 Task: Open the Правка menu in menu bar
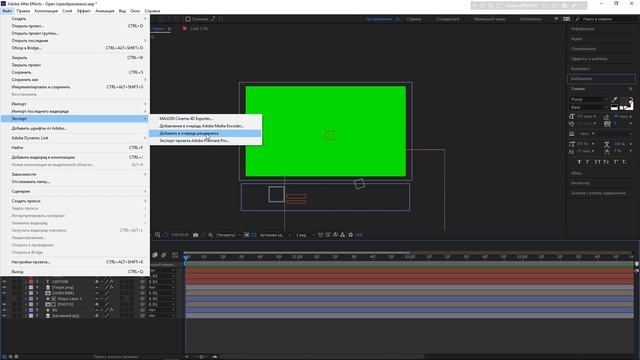[x=23, y=11]
